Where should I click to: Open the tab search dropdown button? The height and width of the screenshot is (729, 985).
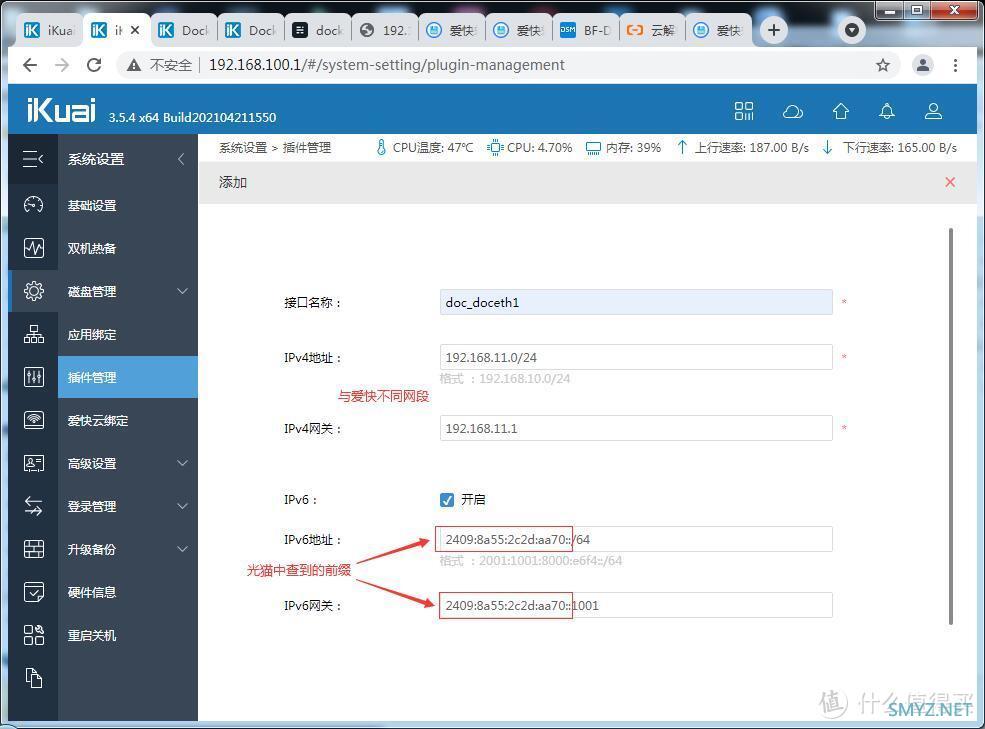851,30
